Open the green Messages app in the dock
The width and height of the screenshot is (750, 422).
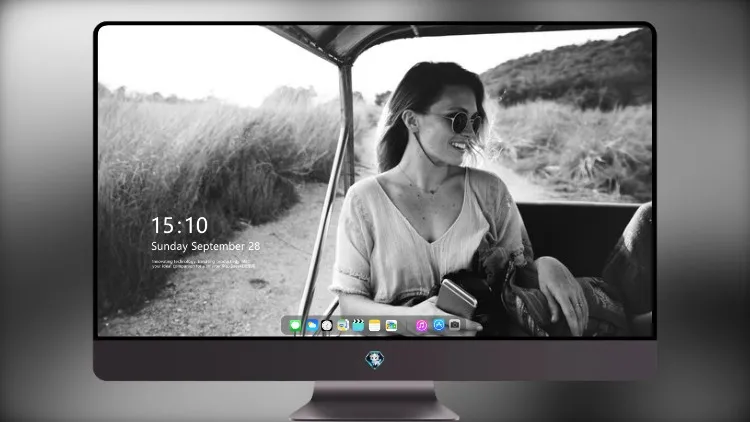tap(296, 325)
